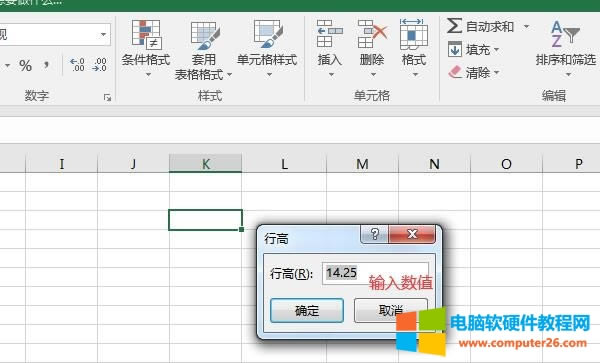Open the Conditional Formatting (条件格式) menu
The width and height of the screenshot is (600, 363).
coord(146,49)
